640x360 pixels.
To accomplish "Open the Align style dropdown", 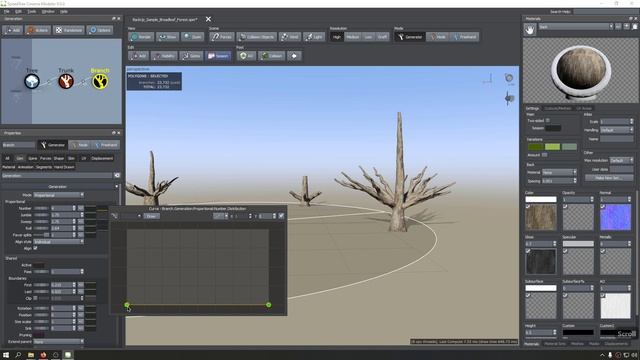I will tap(59, 242).
